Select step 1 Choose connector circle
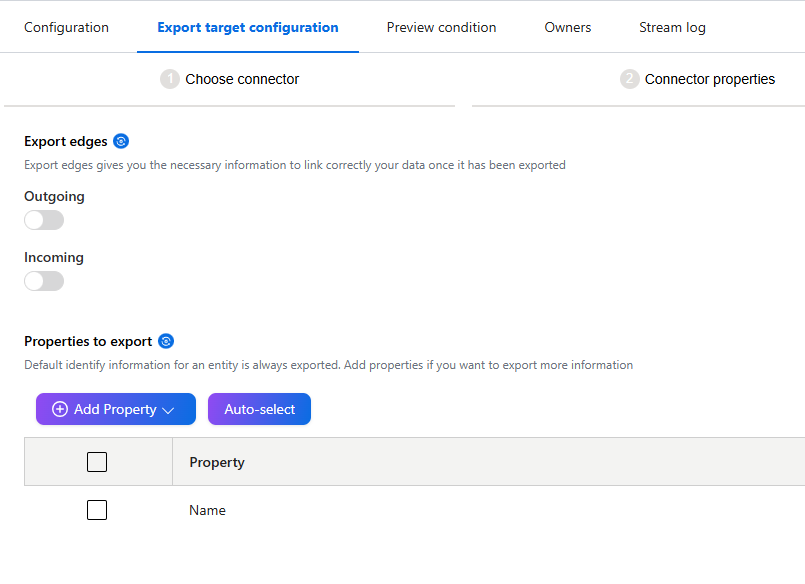The width and height of the screenshot is (805, 584). (170, 78)
